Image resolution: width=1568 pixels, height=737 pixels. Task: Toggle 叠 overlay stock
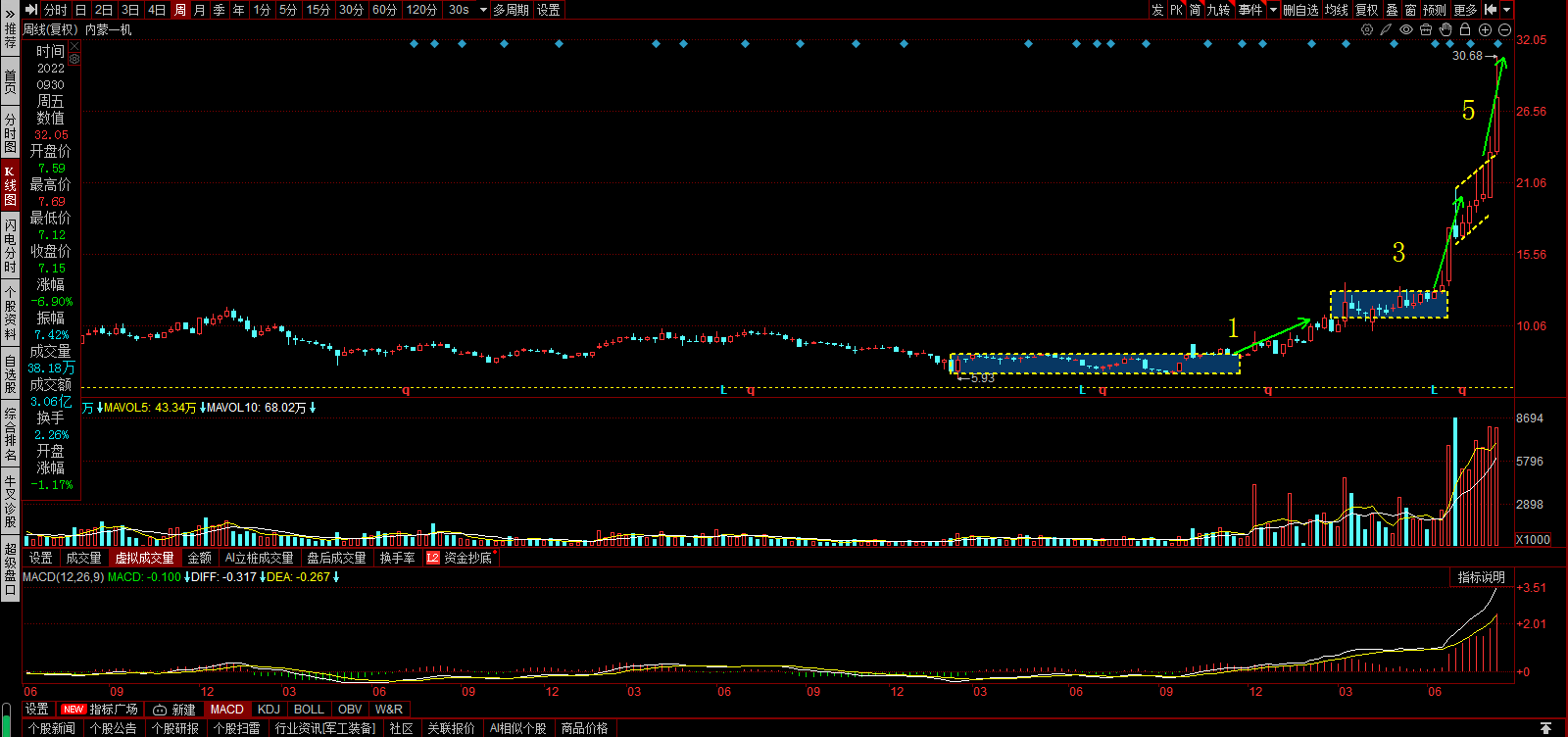[1392, 10]
